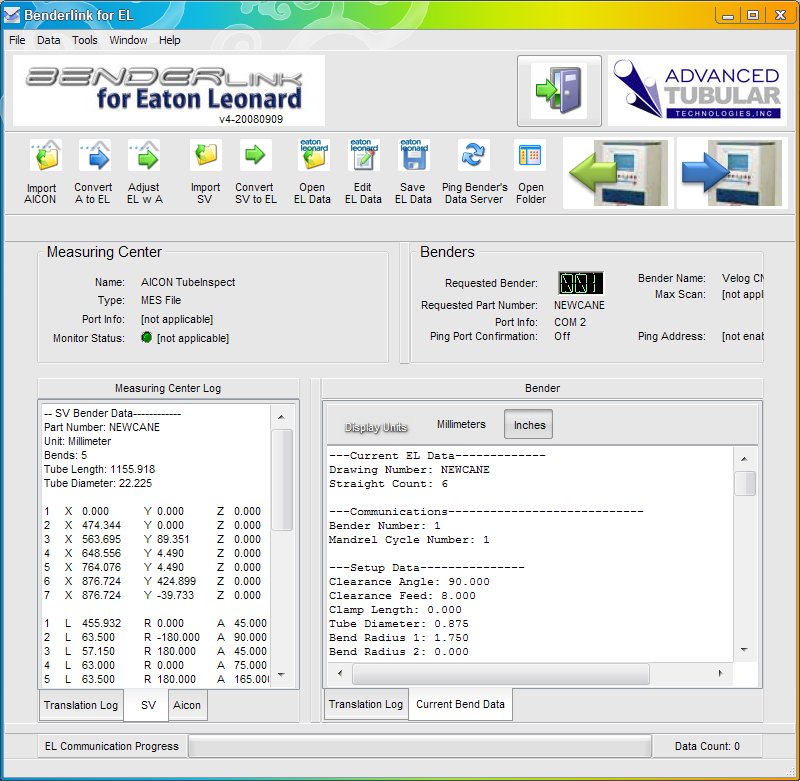Click the Import SV toolbar icon
The image size is (800, 781).
tap(205, 156)
